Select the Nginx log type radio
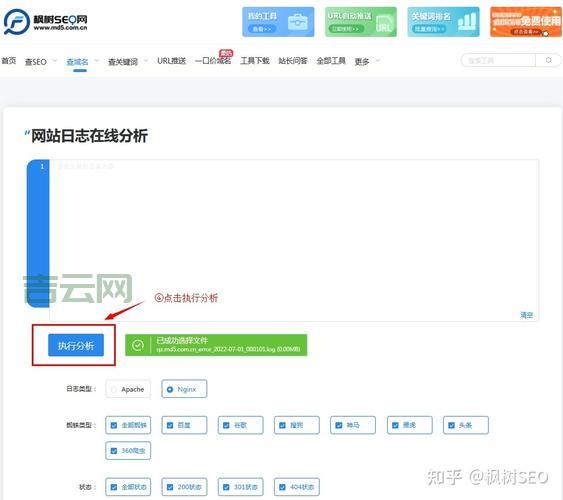The image size is (563, 500). pyautogui.click(x=184, y=389)
